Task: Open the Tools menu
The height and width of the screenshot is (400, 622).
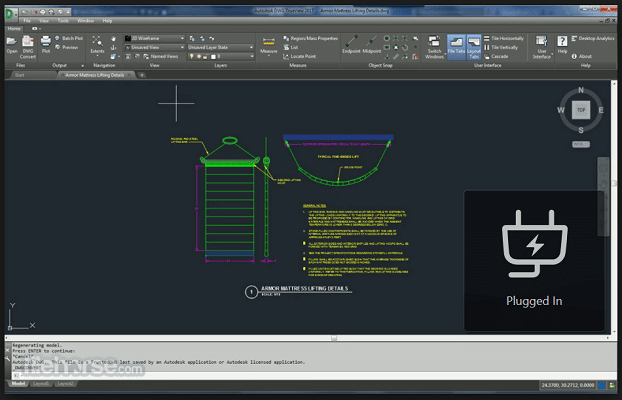Action: point(63,21)
